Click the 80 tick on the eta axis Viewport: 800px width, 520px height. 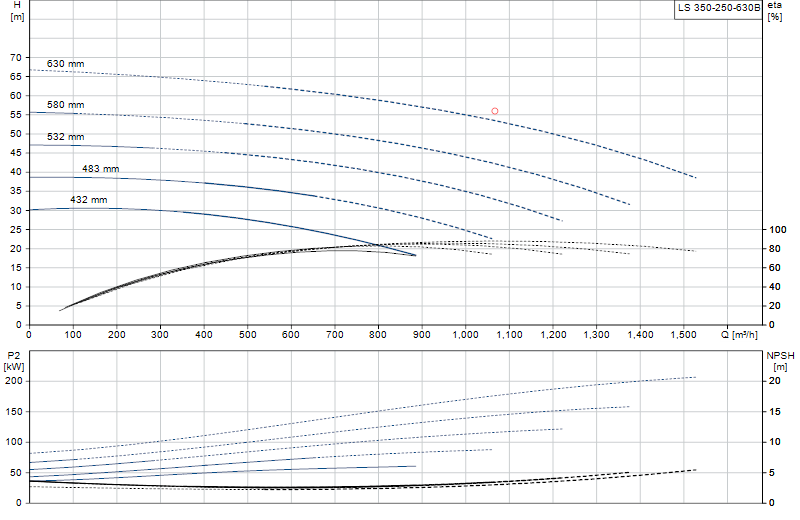[x=774, y=249]
